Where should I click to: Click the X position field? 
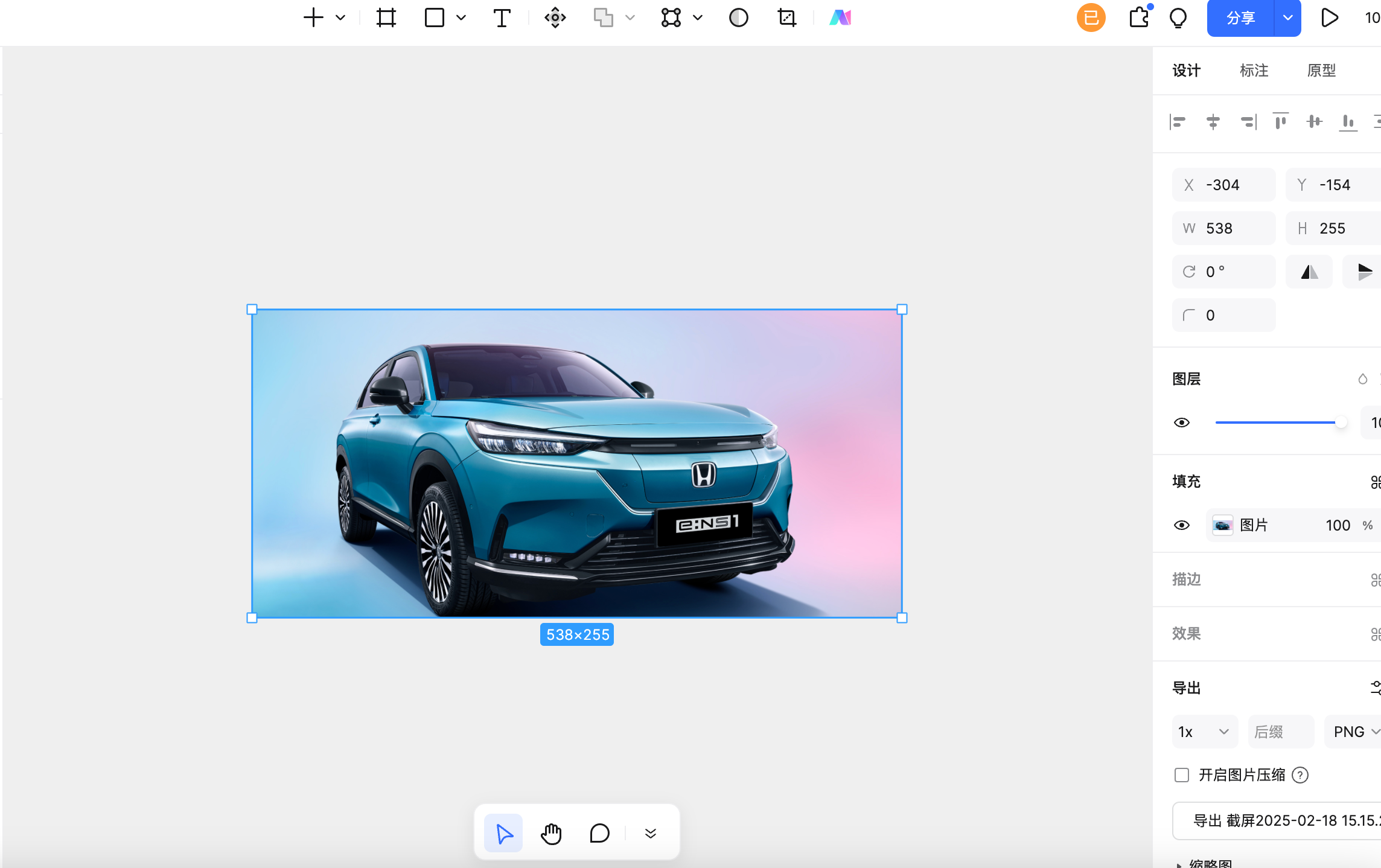[x=1223, y=185]
